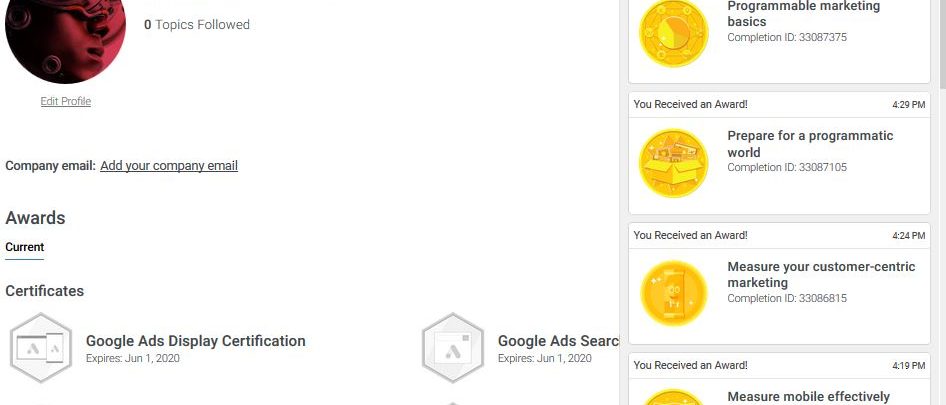
Task: Click the 0 Topics Followed text
Action: click(x=197, y=24)
